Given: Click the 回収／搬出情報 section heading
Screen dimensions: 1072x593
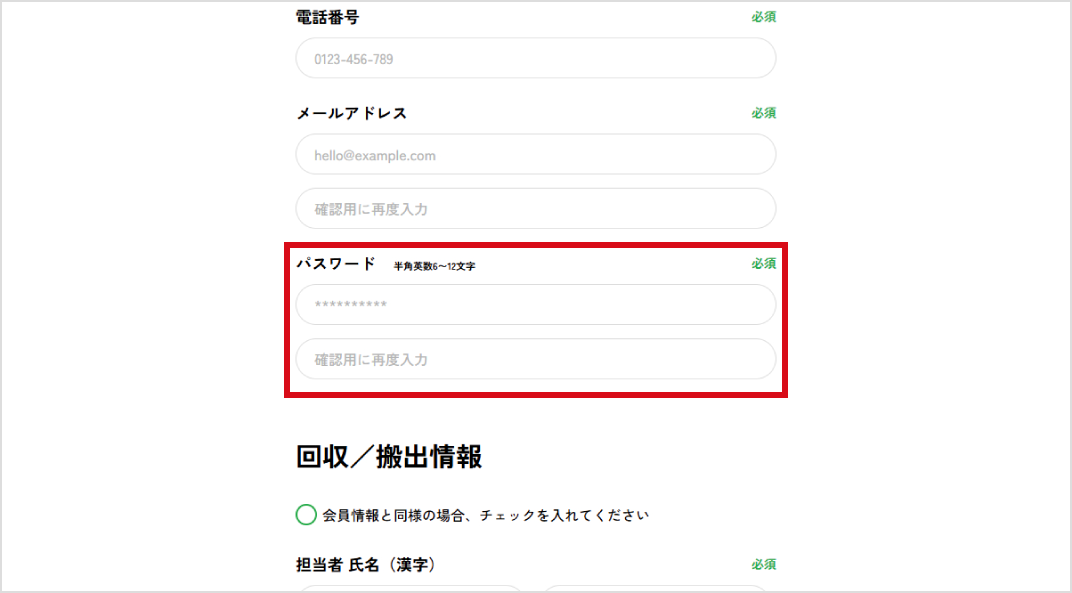Looking at the screenshot, I should point(389,457).
